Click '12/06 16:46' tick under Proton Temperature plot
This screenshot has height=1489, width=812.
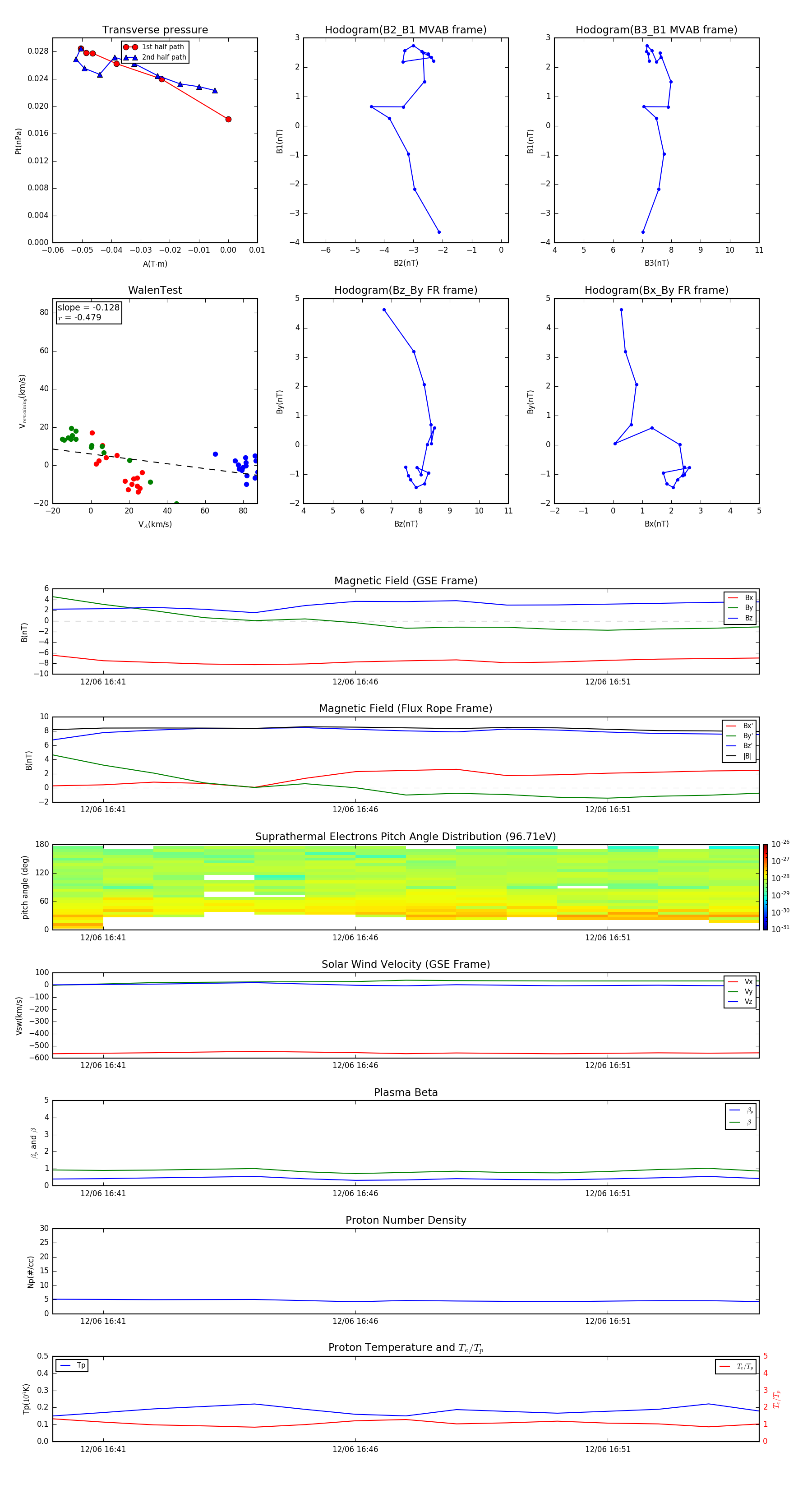pos(355,1449)
